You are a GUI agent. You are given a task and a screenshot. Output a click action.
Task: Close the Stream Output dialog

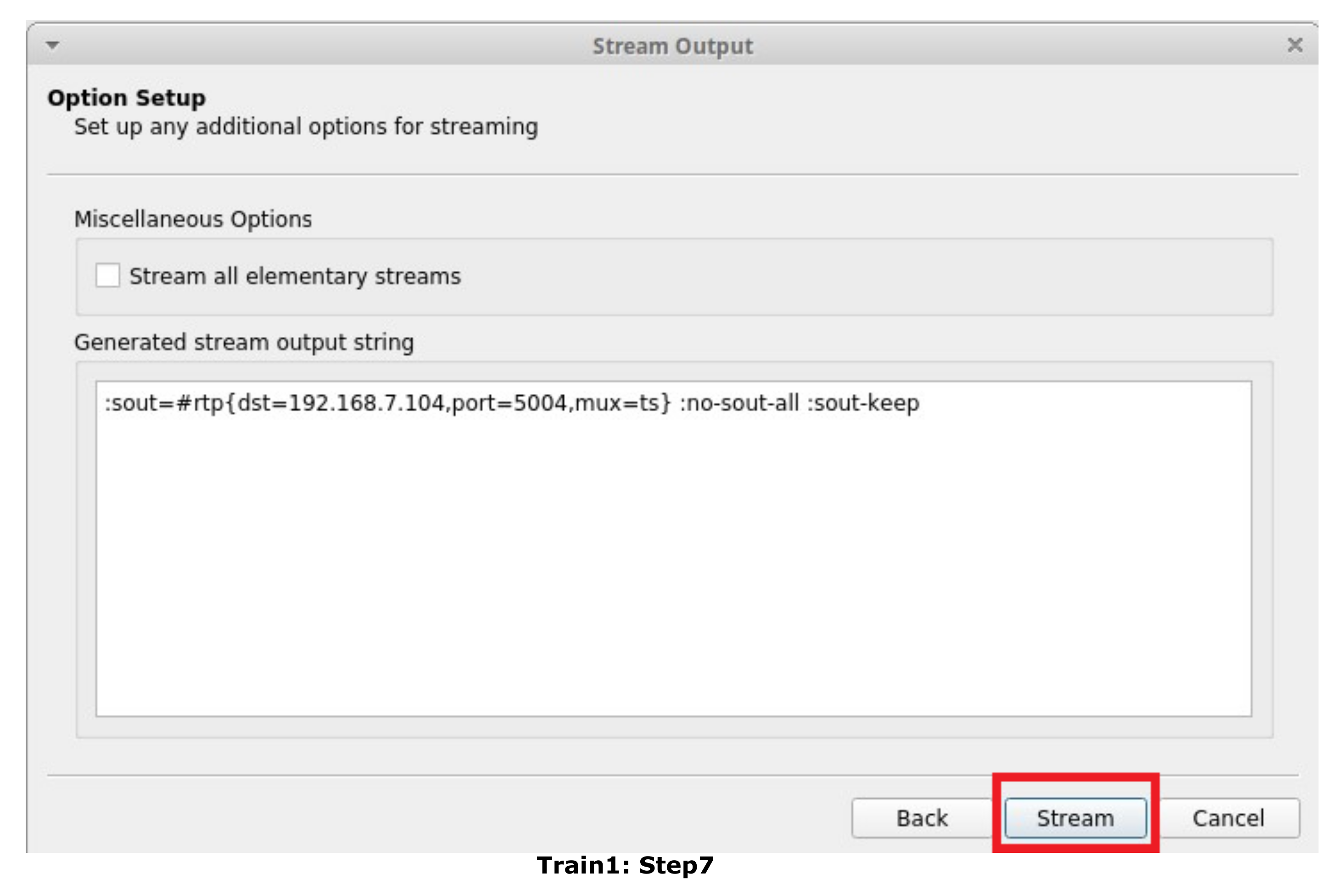pos(1295,45)
